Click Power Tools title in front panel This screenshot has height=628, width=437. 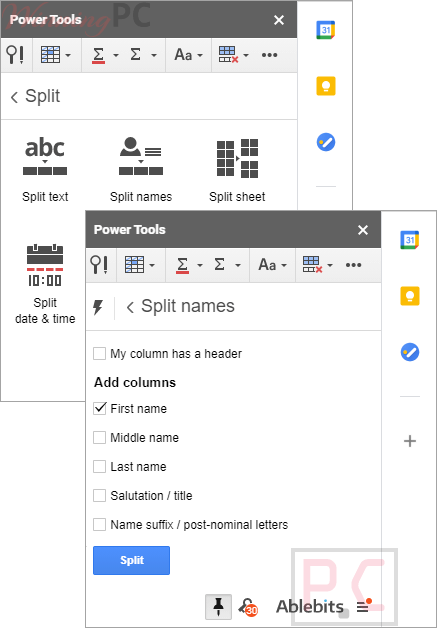(129, 229)
